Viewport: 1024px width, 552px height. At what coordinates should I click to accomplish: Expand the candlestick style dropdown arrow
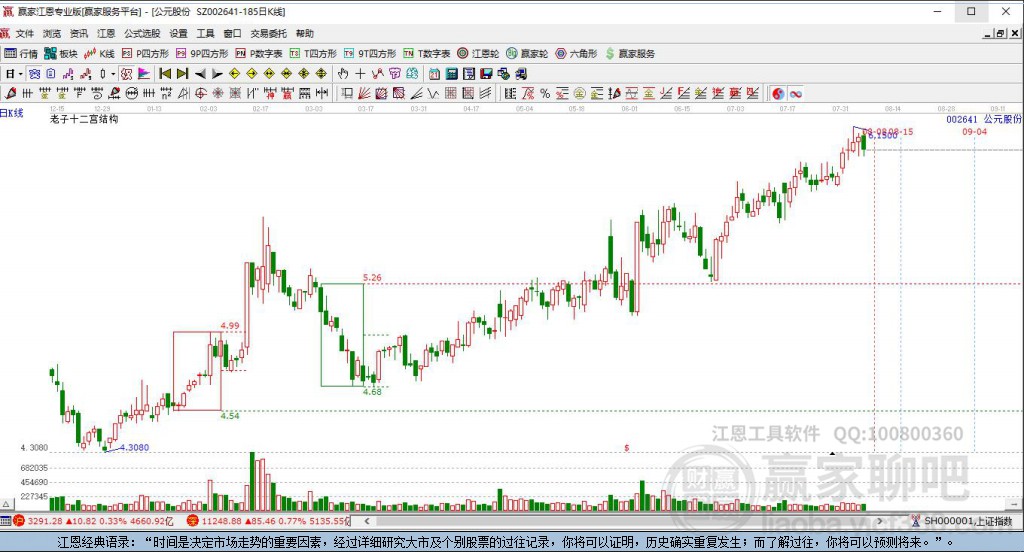click(112, 74)
